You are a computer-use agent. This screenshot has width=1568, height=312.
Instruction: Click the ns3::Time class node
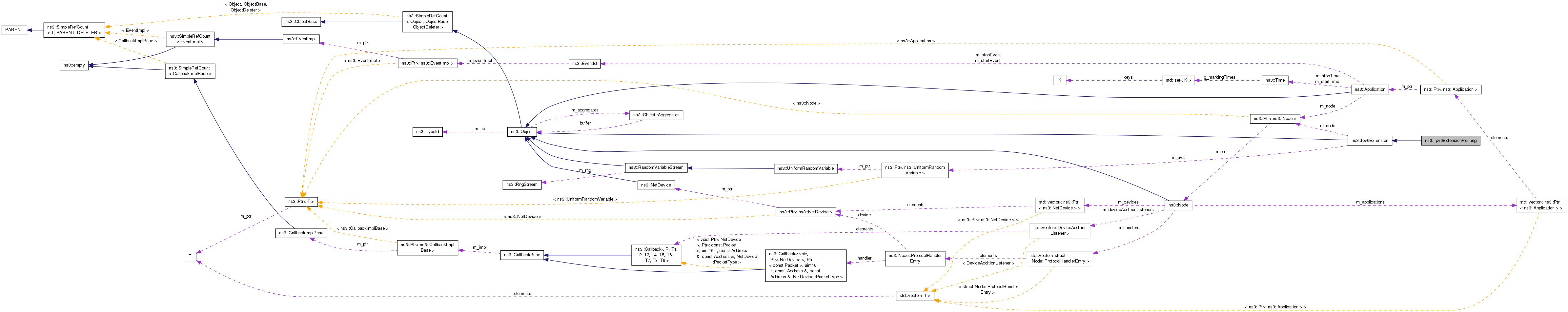click(x=1274, y=80)
